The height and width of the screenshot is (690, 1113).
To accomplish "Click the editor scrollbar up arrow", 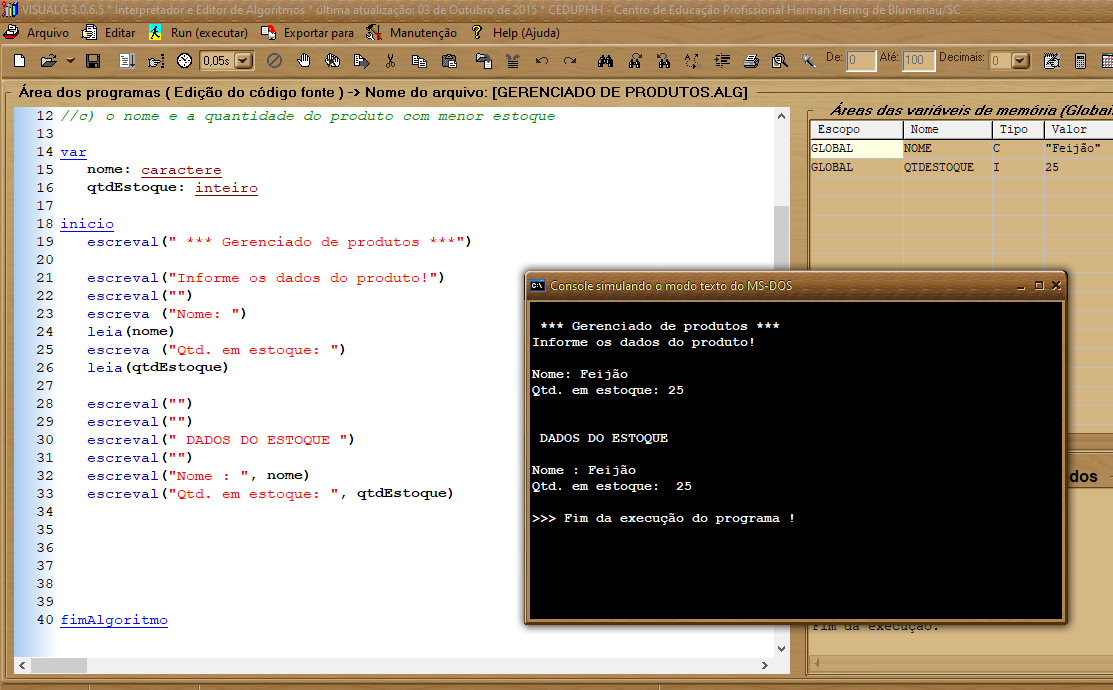I will point(782,116).
